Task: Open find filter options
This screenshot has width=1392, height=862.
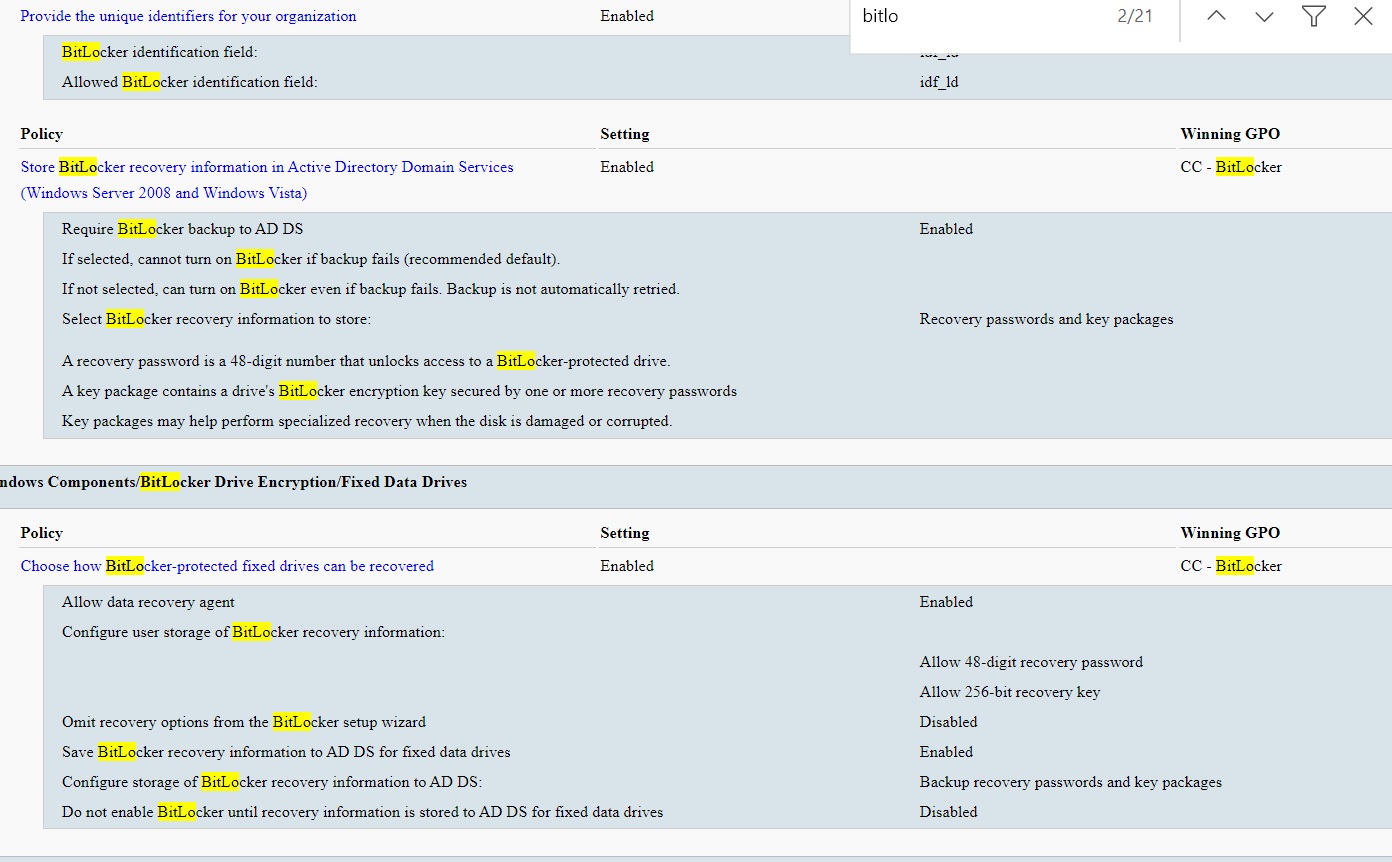Action: tap(1314, 16)
